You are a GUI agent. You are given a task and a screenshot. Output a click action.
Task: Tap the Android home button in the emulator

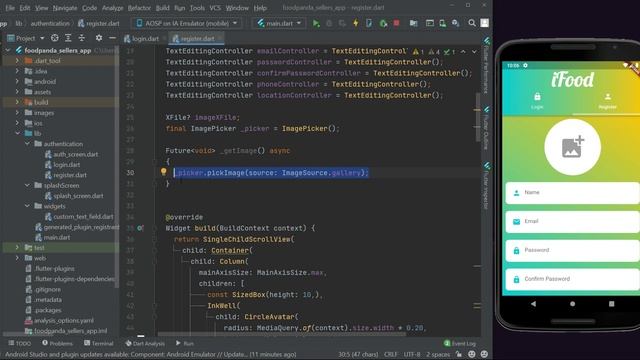572,304
